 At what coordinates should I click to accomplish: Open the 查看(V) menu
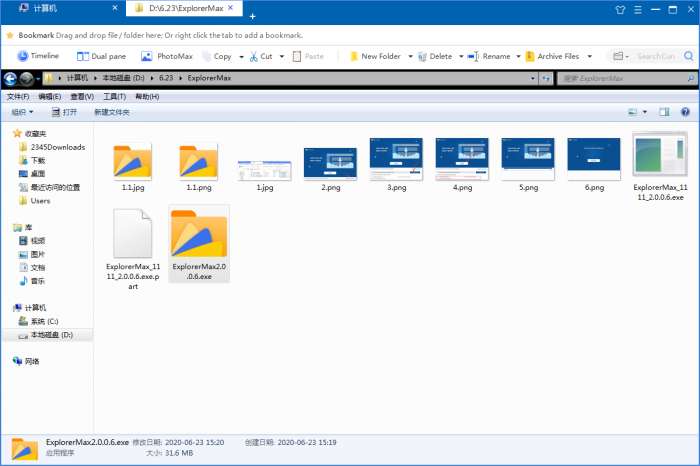click(x=82, y=96)
